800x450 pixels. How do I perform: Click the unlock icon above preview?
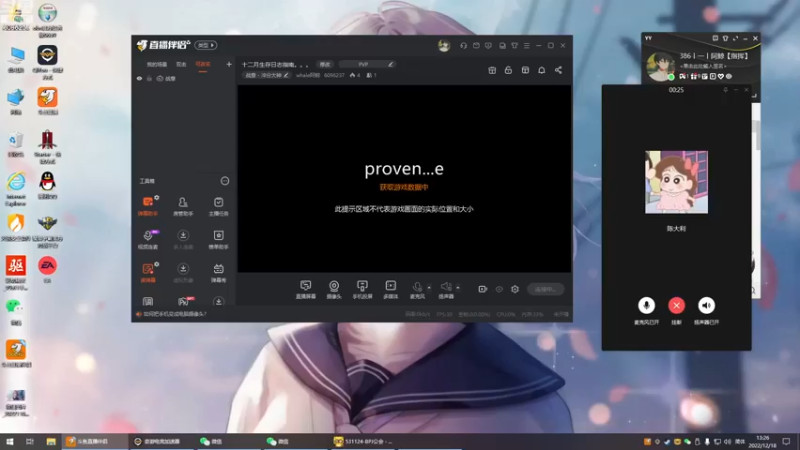pyautogui.click(x=508, y=70)
